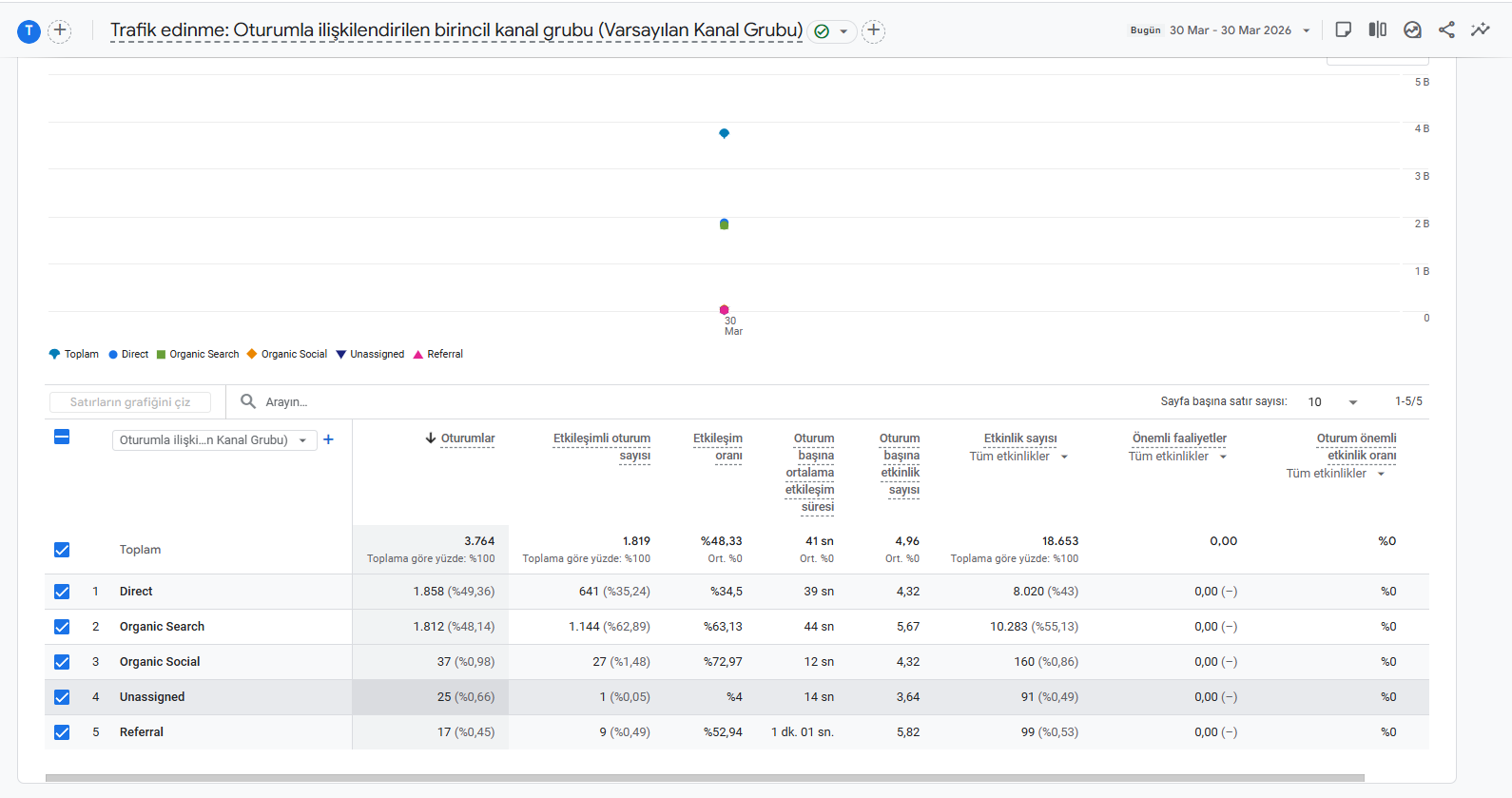The height and width of the screenshot is (798, 1512).
Task: Click the search magnifier icon
Action: tap(248, 401)
